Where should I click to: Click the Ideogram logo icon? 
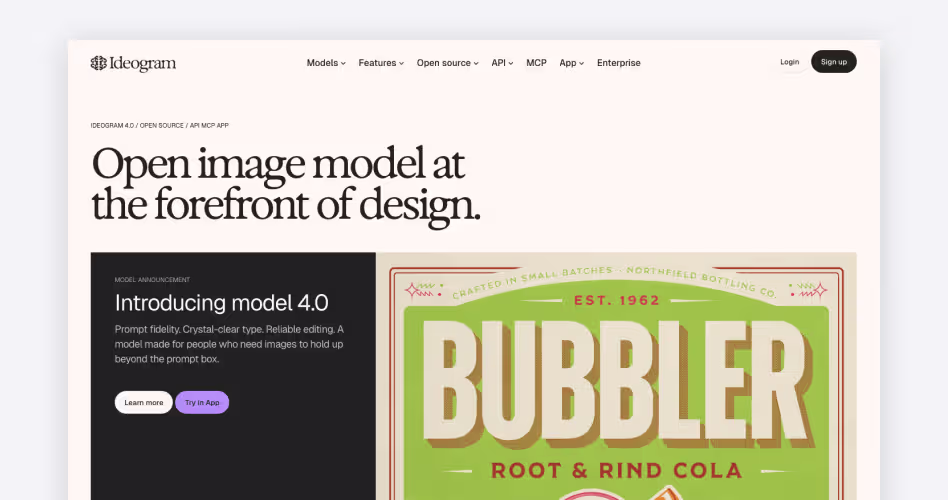(99, 63)
